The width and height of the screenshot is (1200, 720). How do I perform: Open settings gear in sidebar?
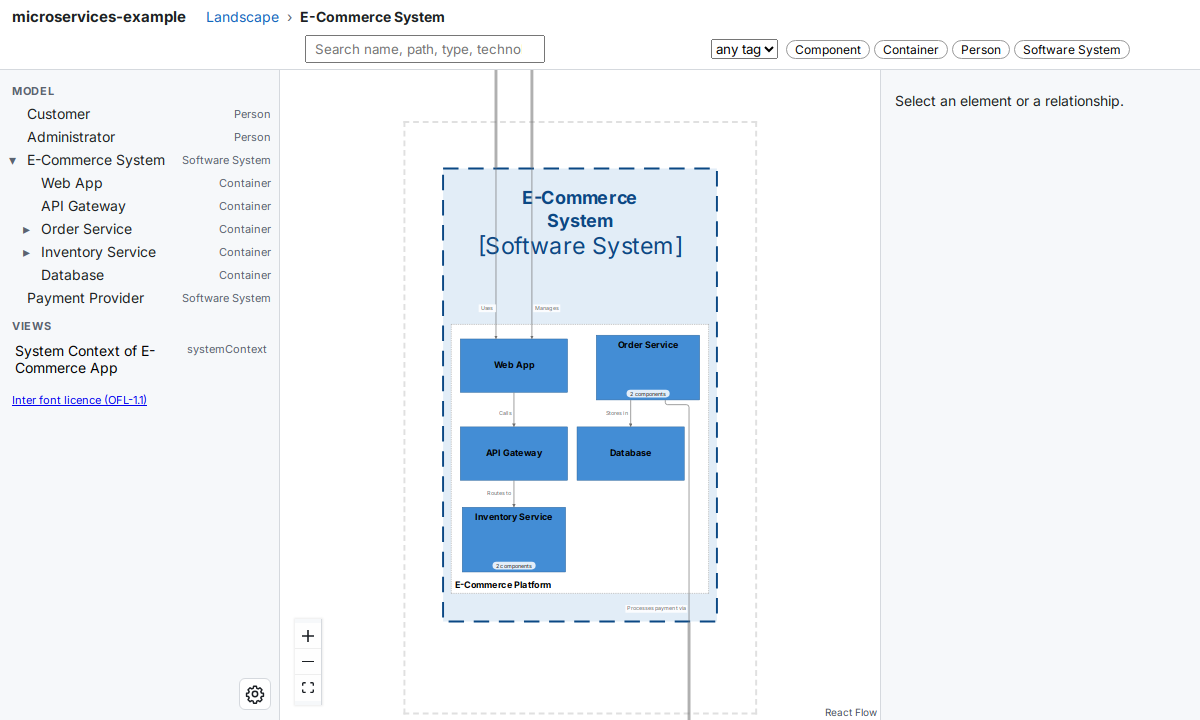click(x=255, y=694)
